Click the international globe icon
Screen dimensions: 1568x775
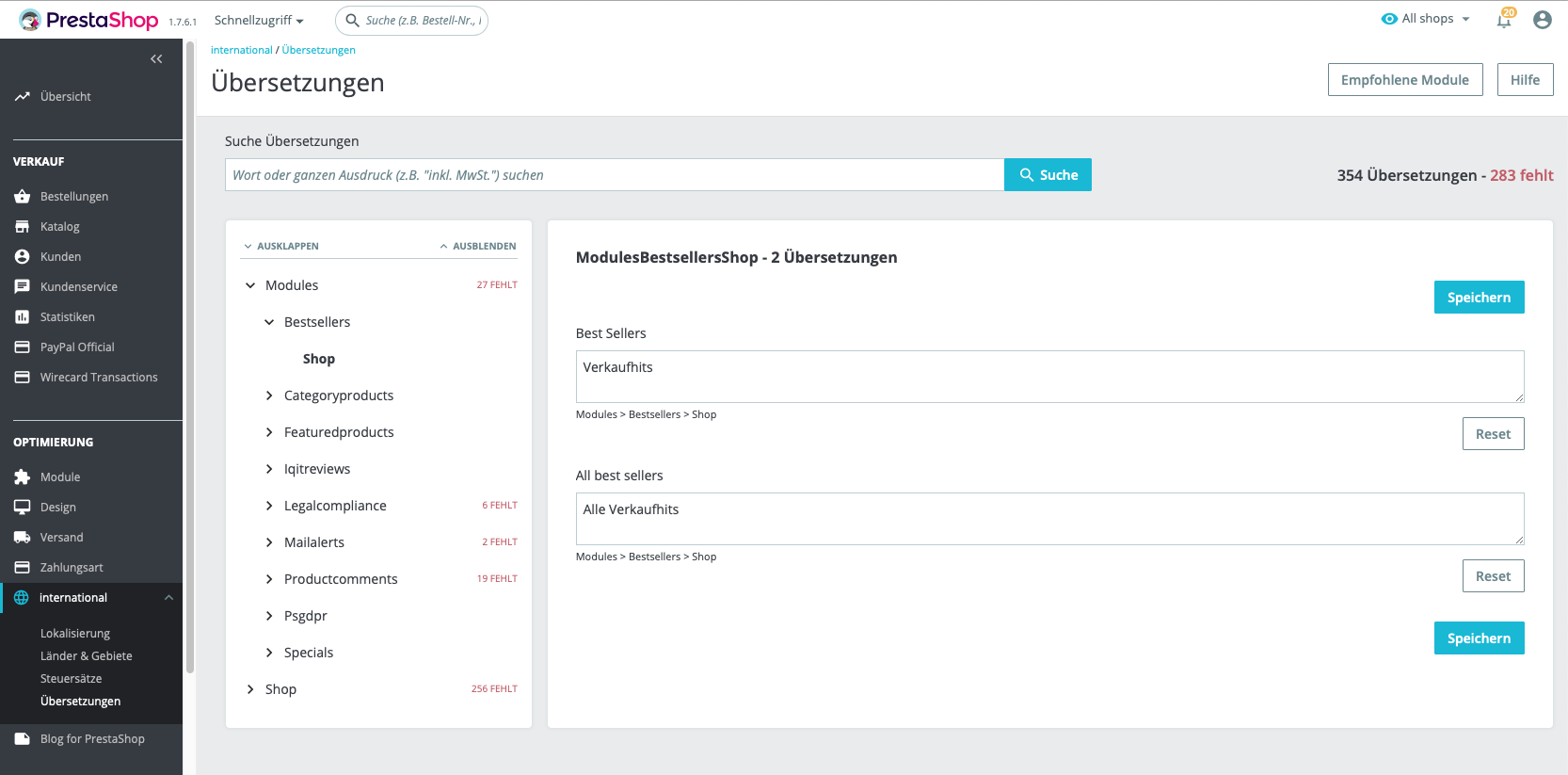tap(22, 598)
